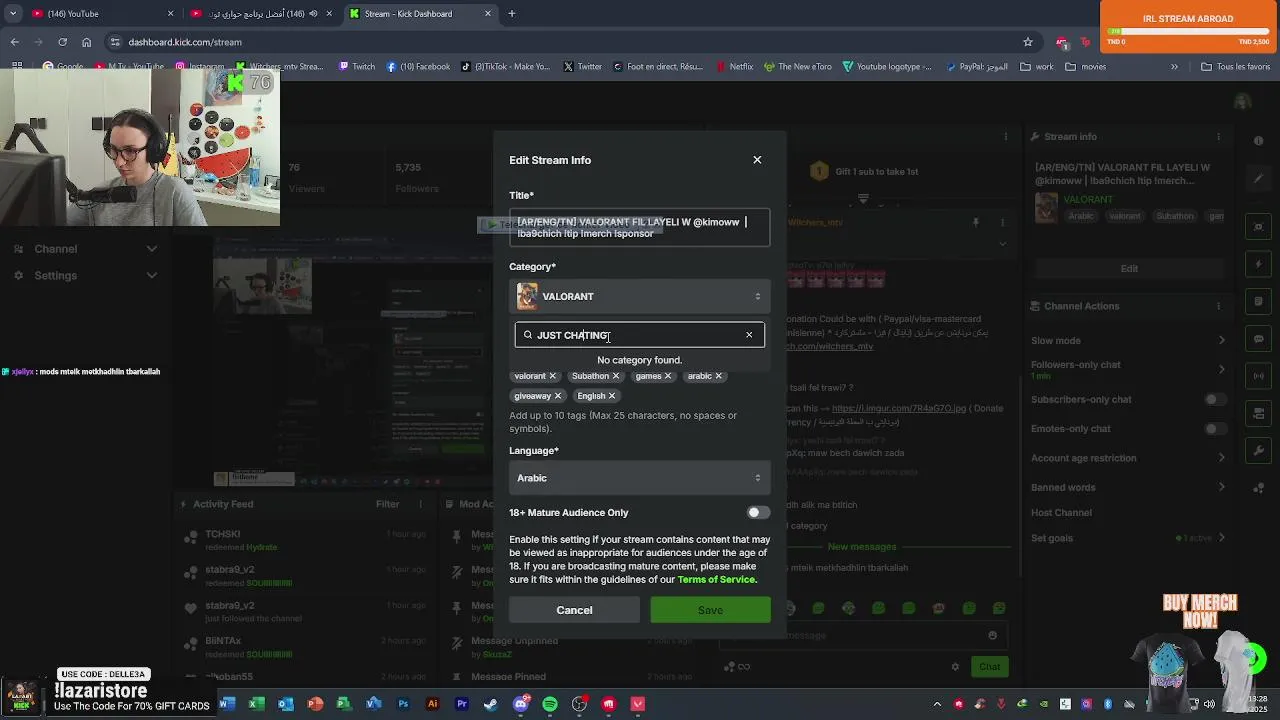This screenshot has height=720, width=1280.
Task: Open the Twitter bookmark
Action: click(583, 67)
